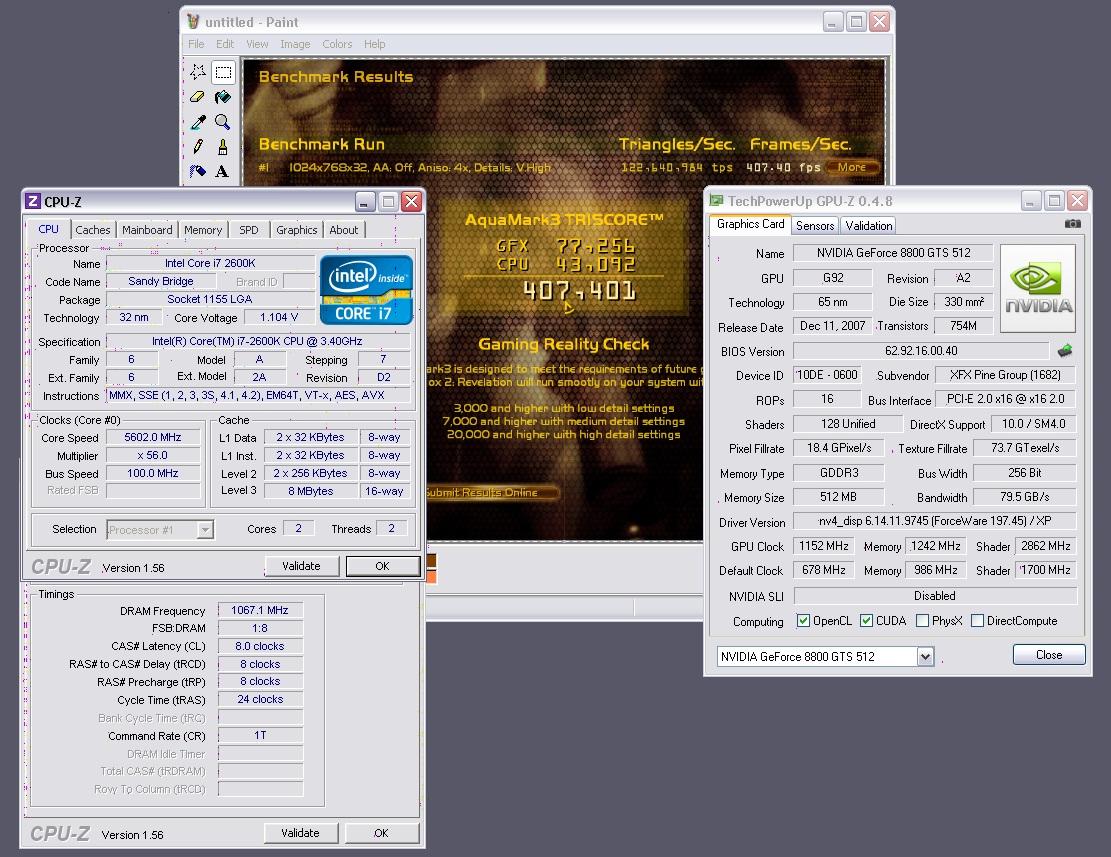Screen dimensions: 1111x857
Task: Select the Magnifier tool in Paint
Action: [222, 122]
